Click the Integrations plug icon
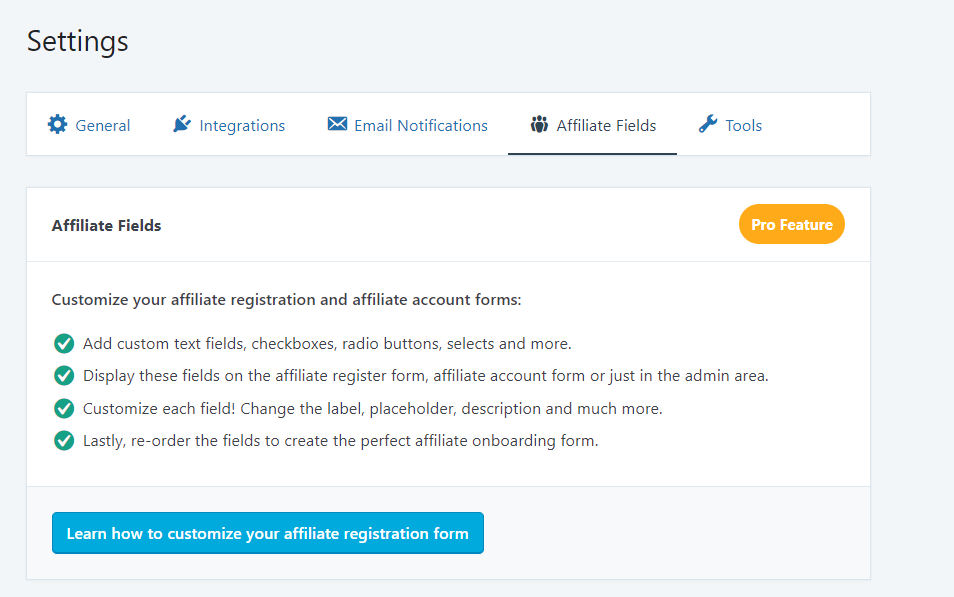 [x=181, y=124]
